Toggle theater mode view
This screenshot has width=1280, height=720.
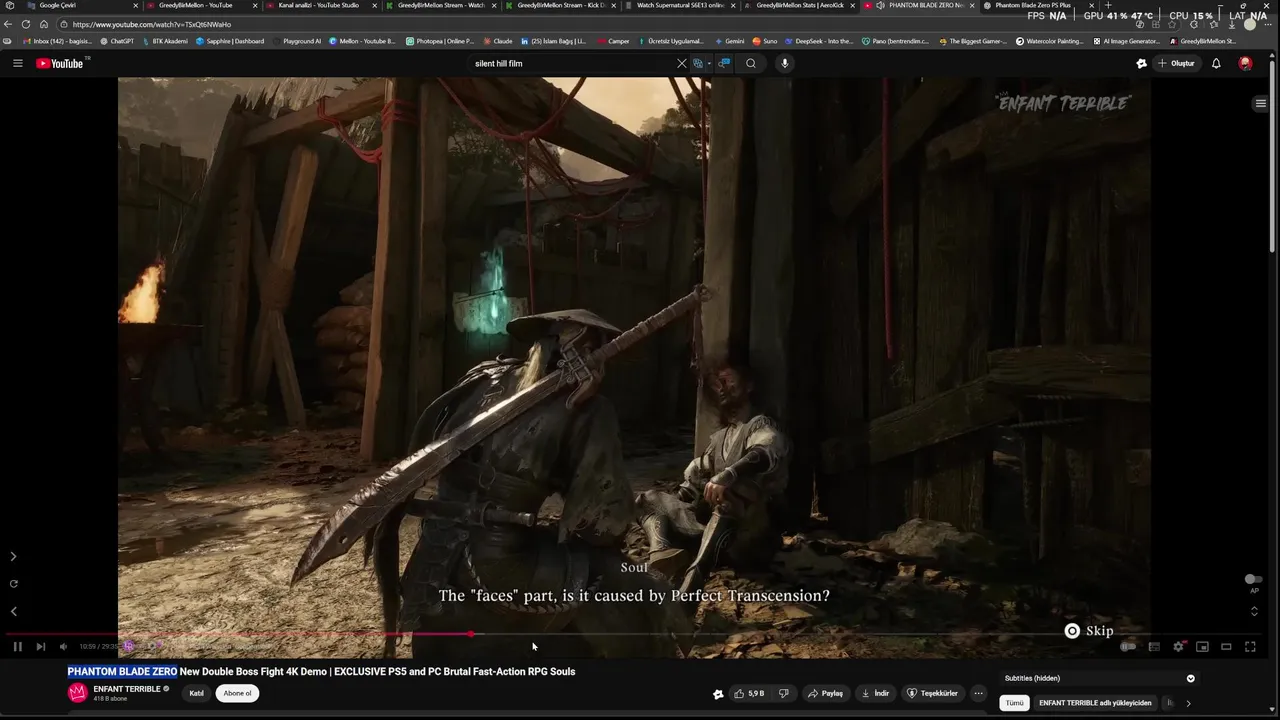(x=1226, y=647)
